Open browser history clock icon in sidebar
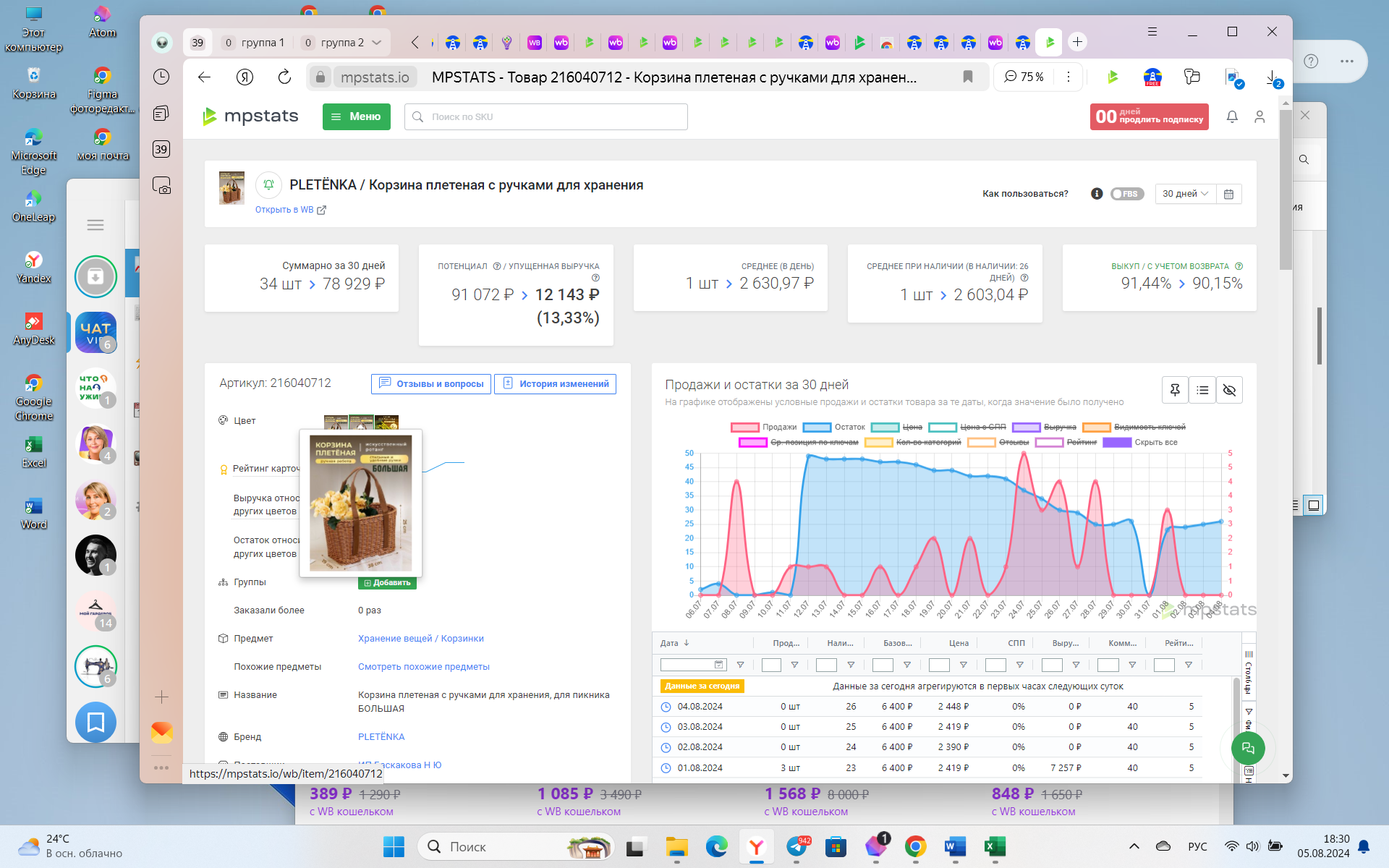 coord(161,77)
